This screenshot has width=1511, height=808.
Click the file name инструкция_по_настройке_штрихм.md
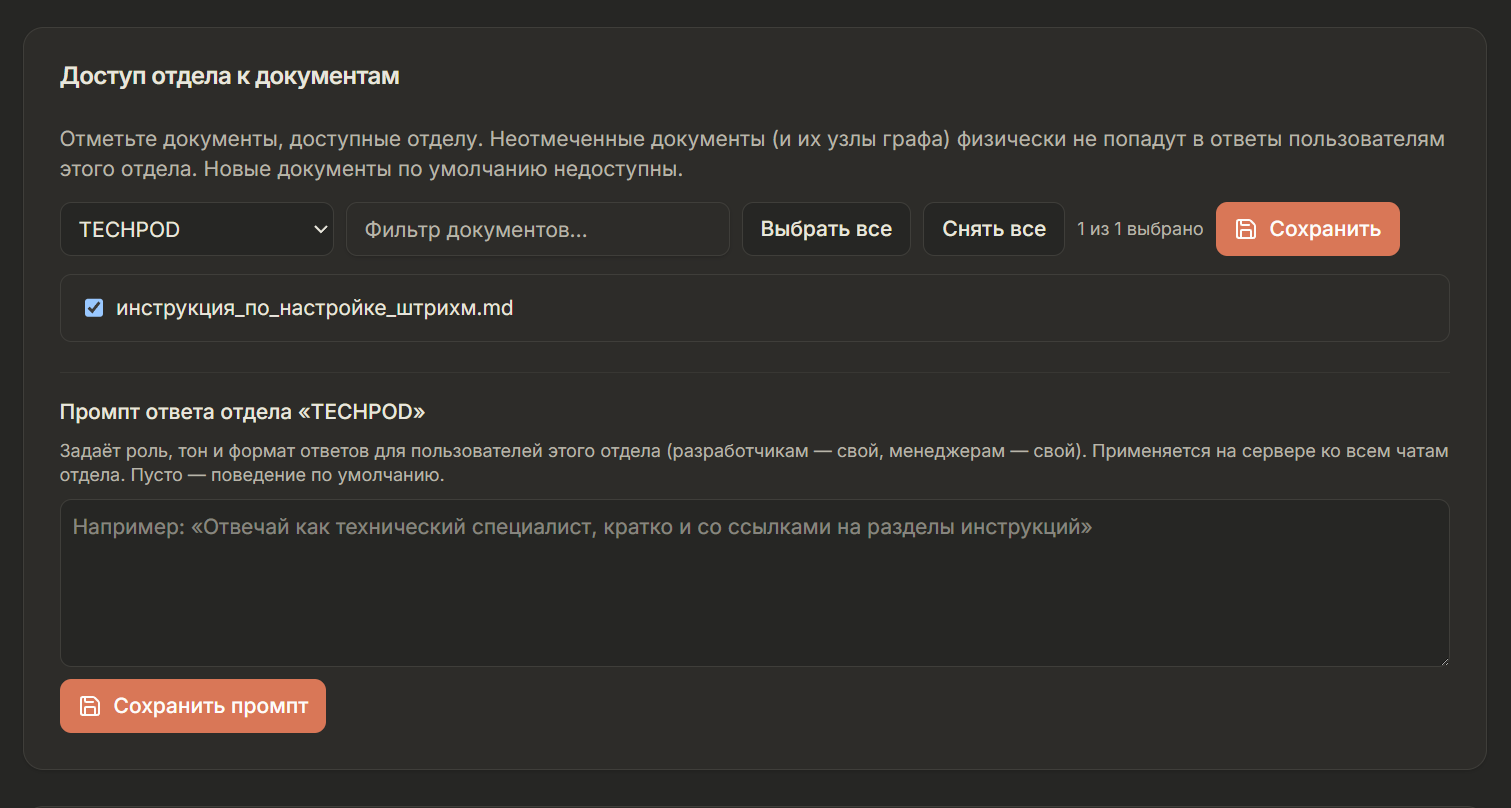click(315, 308)
